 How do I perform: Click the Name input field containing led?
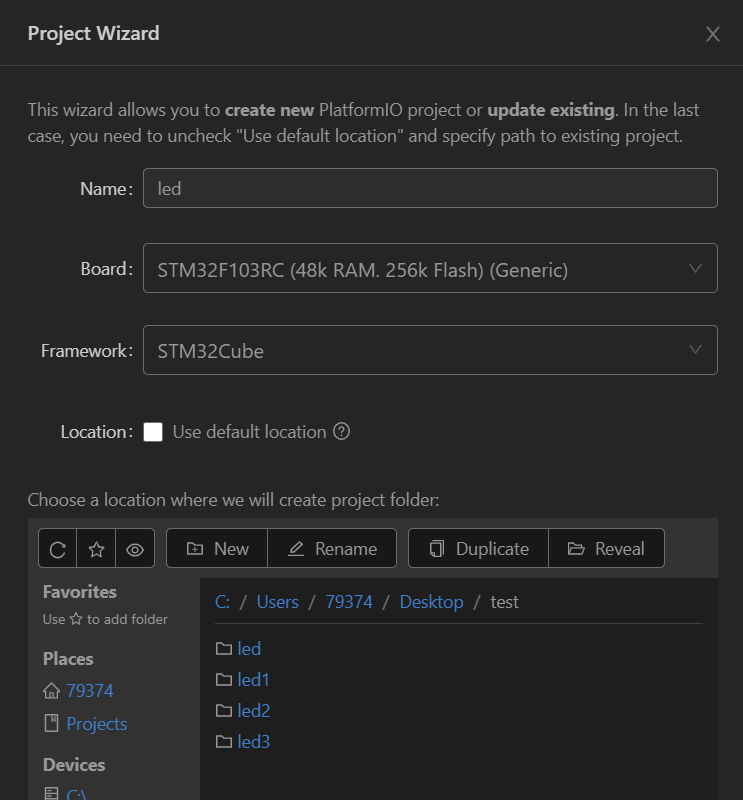click(430, 188)
